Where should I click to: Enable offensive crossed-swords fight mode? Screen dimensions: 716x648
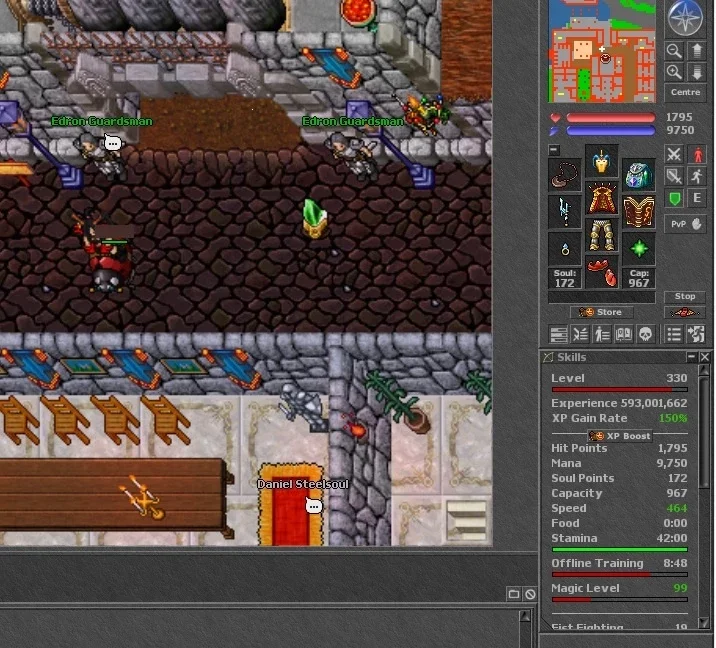(x=674, y=154)
